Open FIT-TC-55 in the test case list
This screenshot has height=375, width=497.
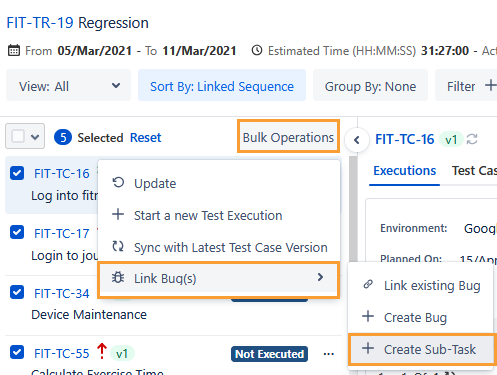[62, 354]
